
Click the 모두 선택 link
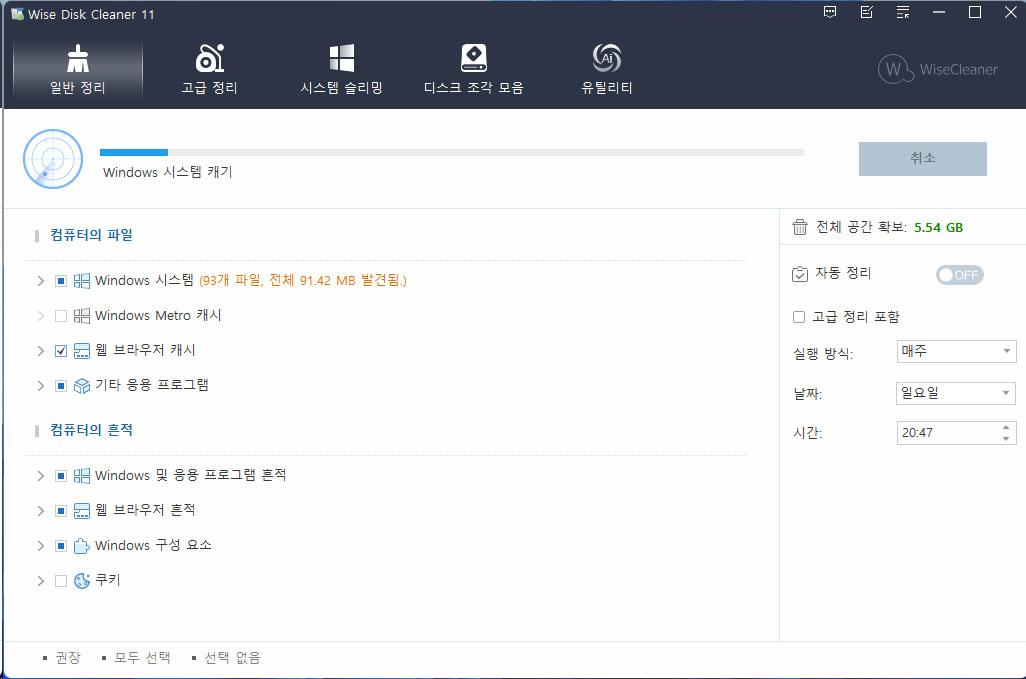point(142,658)
